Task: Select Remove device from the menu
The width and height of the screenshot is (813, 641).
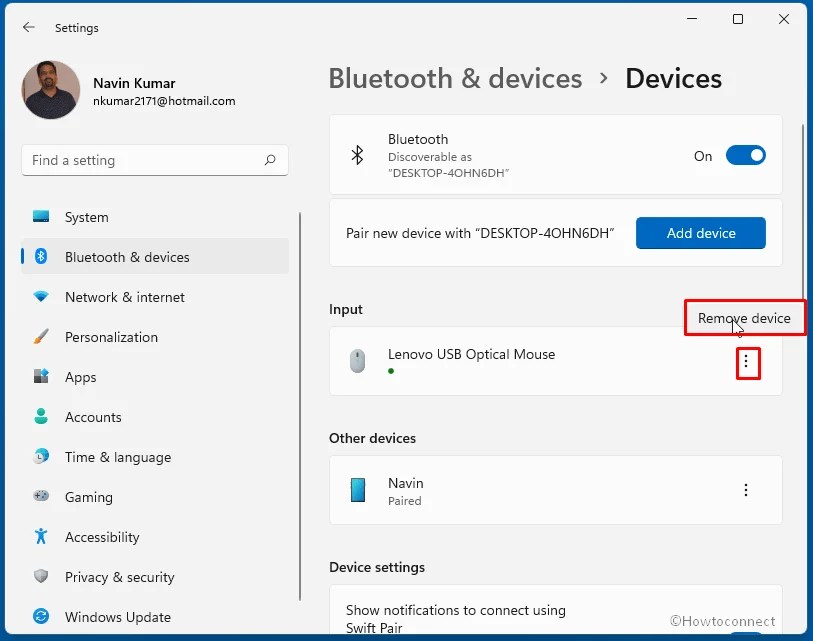Action: click(744, 316)
